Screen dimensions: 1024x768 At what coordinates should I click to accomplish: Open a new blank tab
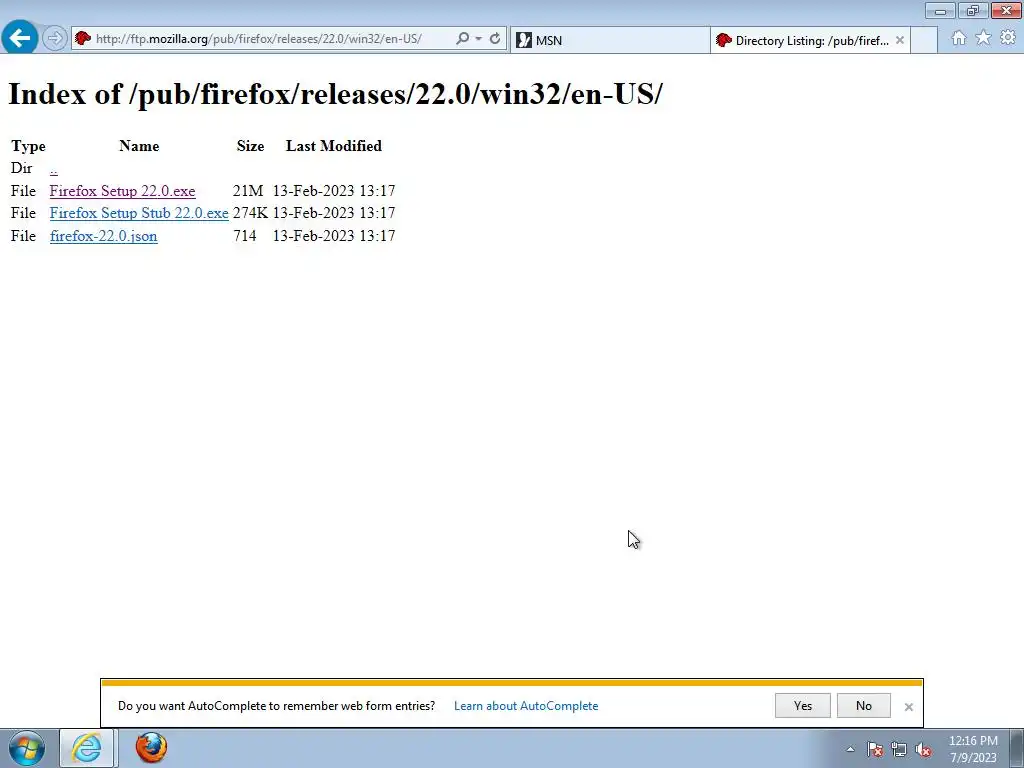point(924,40)
